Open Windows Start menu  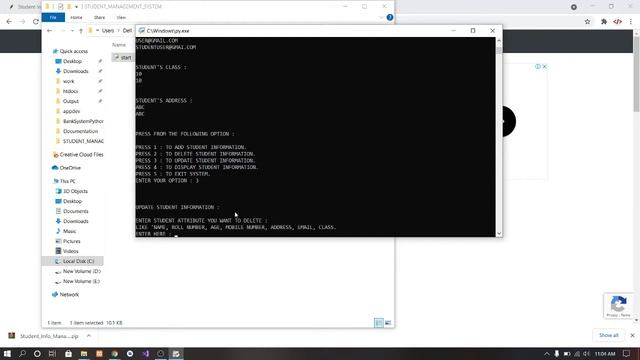click(7, 353)
